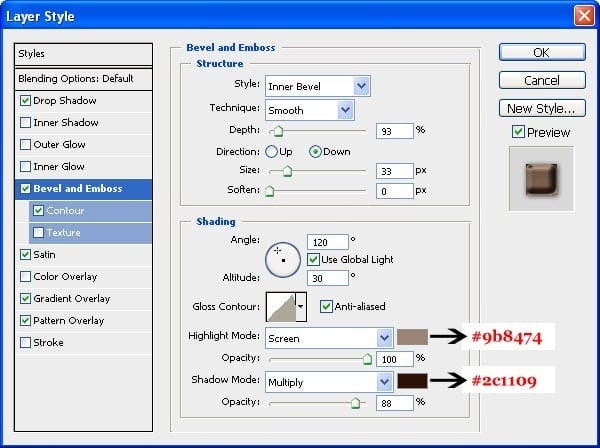The height and width of the screenshot is (448, 600).
Task: Expand the Gloss Contour picker arrow
Action: (301, 307)
